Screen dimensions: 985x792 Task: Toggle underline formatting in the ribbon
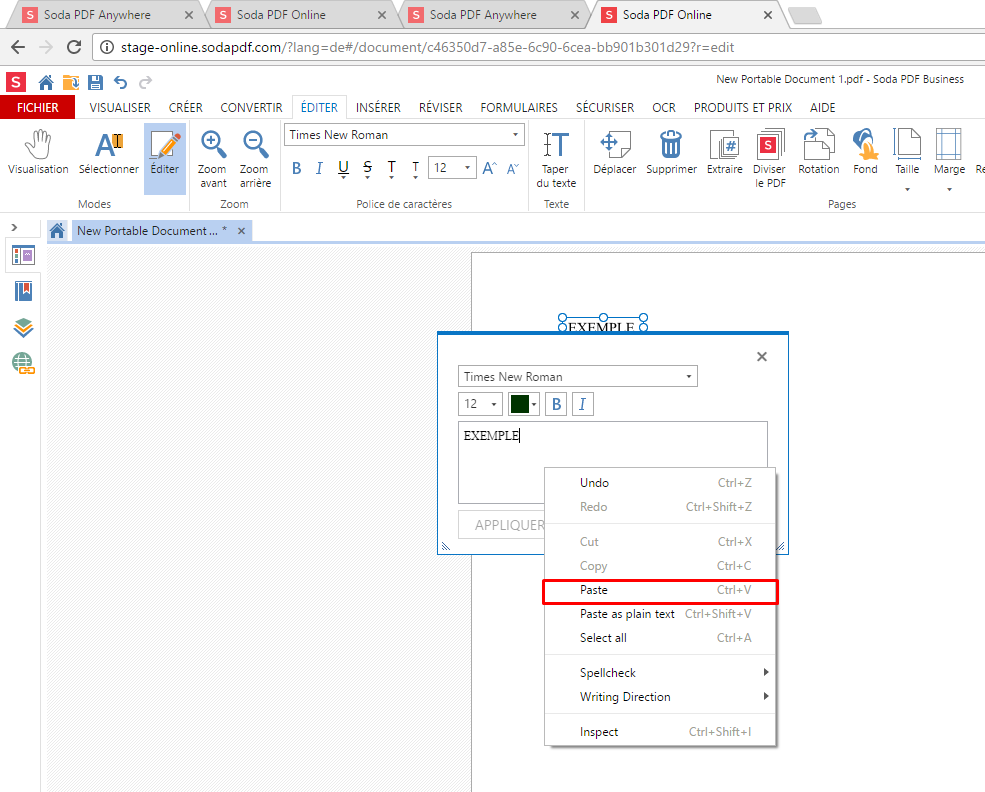tap(343, 168)
